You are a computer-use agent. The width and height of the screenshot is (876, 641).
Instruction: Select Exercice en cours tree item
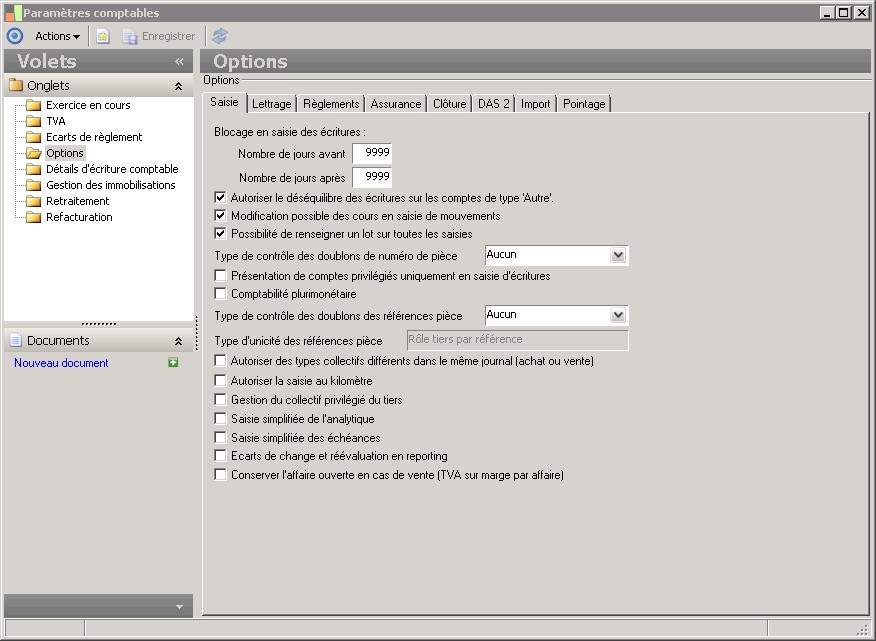88,105
